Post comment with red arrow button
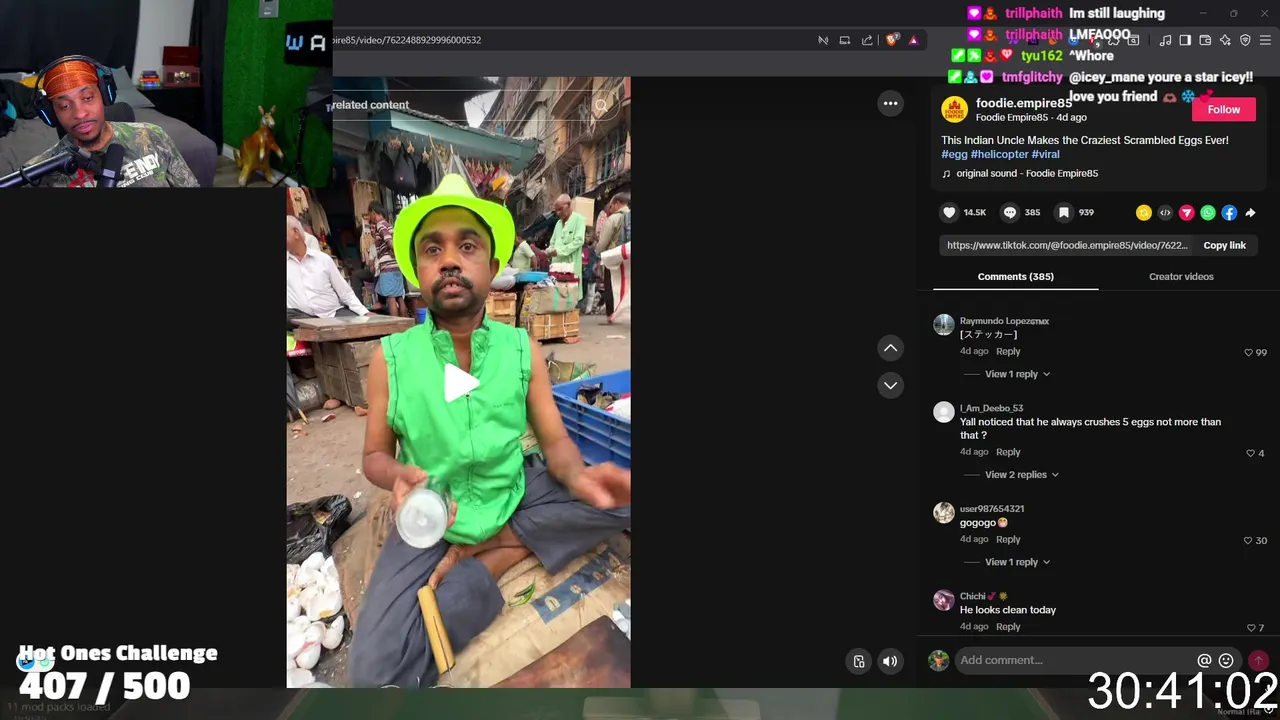The image size is (1280, 720). [x=1258, y=660]
